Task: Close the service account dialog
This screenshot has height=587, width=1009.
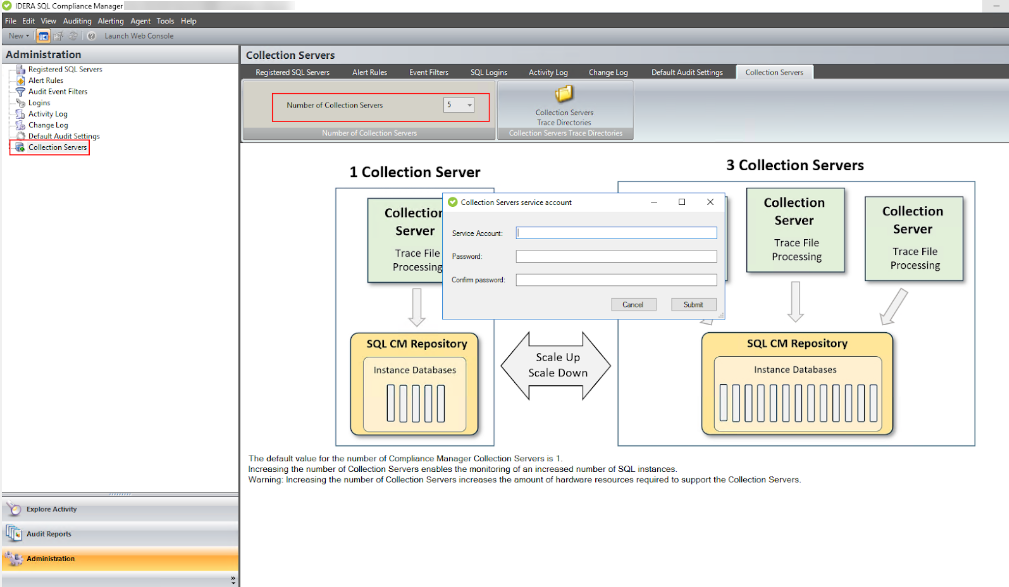Action: pyautogui.click(x=710, y=202)
